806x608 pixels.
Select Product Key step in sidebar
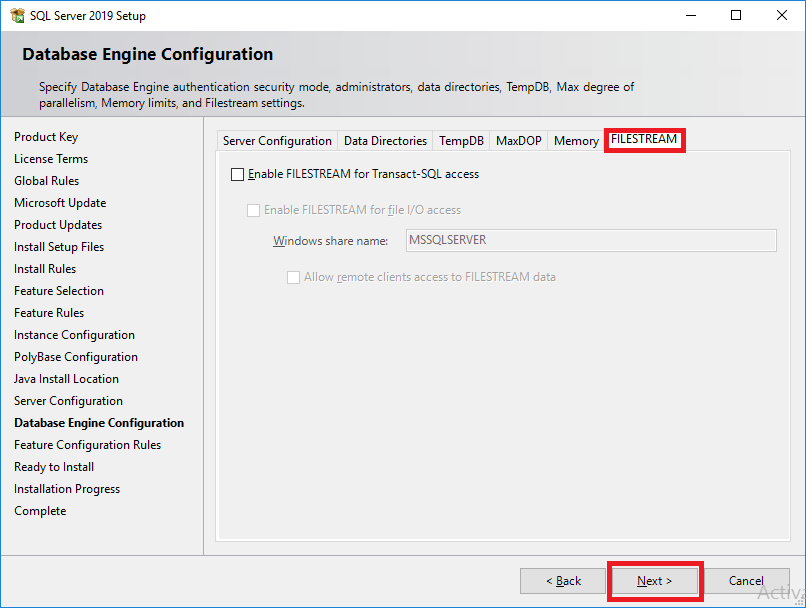(46, 137)
